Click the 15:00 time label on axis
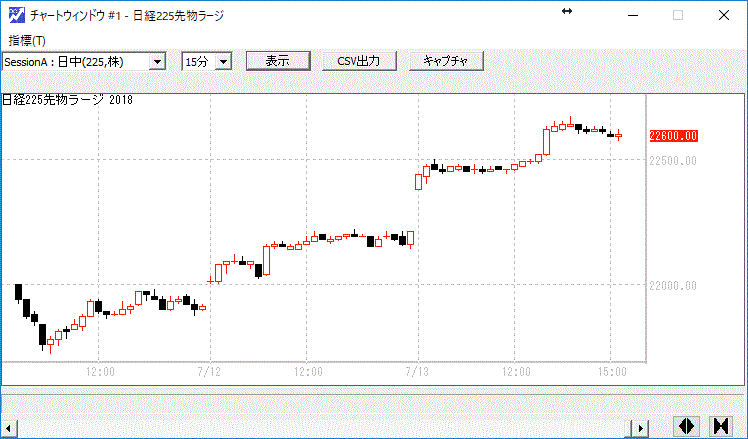This screenshot has height=439, width=748. (x=613, y=372)
